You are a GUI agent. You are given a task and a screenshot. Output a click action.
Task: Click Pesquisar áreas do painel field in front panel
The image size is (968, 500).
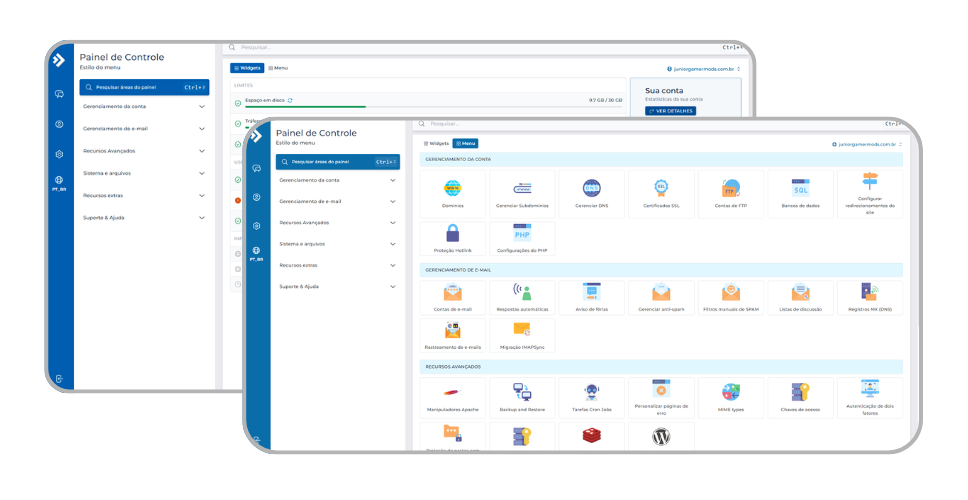[x=338, y=162]
